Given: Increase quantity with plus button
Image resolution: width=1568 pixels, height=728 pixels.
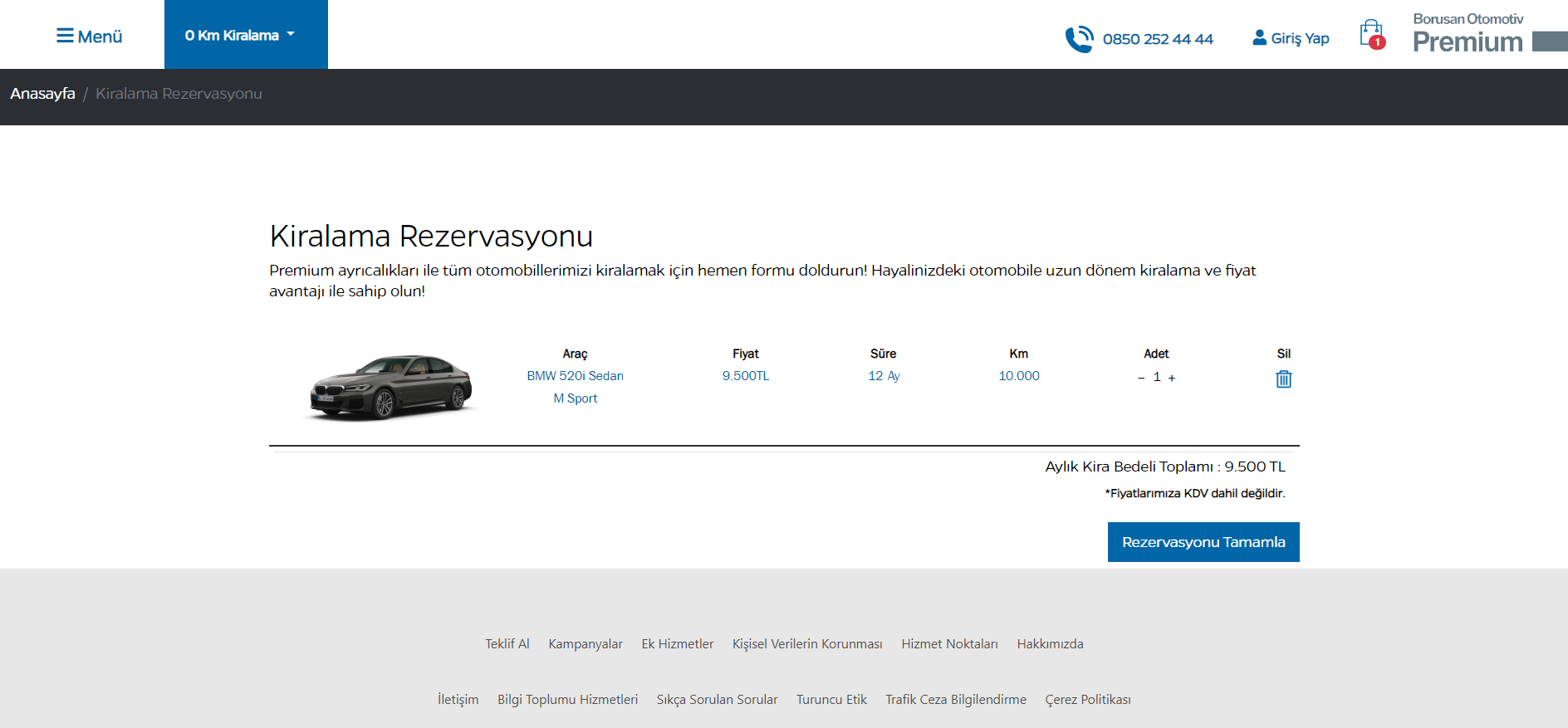Looking at the screenshot, I should click(1172, 378).
